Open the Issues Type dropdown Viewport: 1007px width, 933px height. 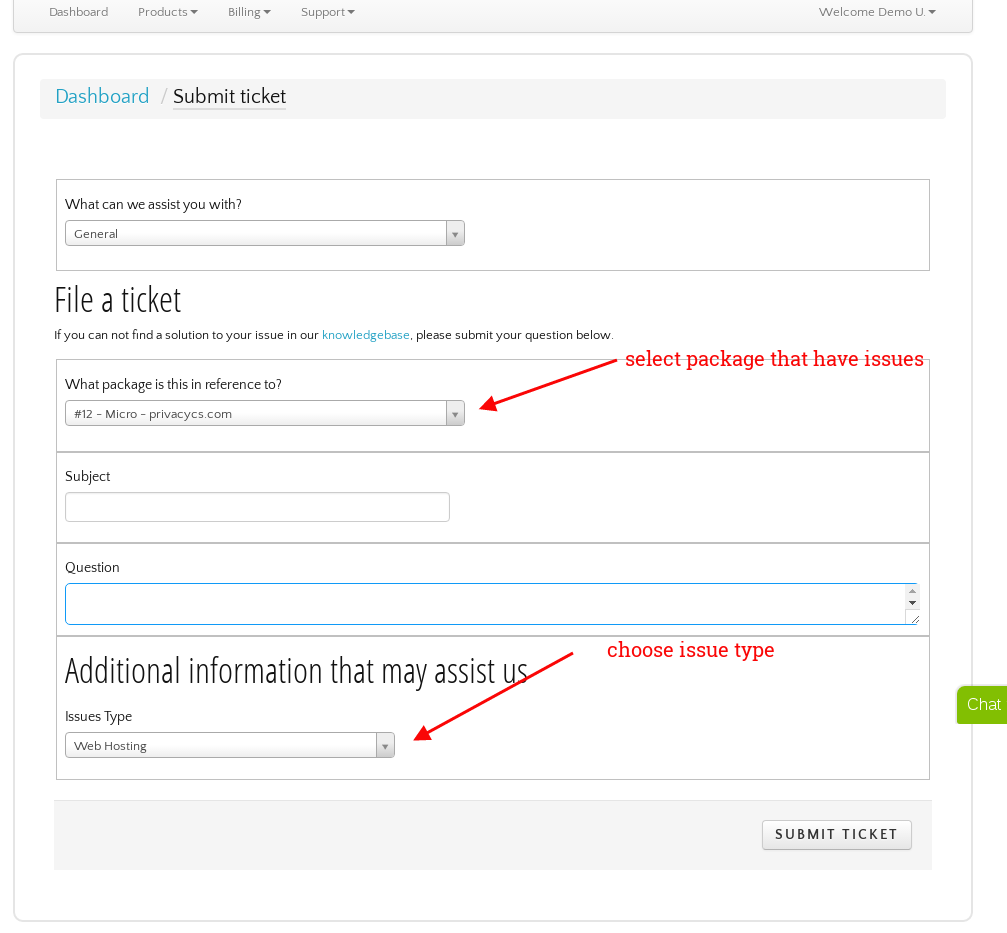pos(222,746)
